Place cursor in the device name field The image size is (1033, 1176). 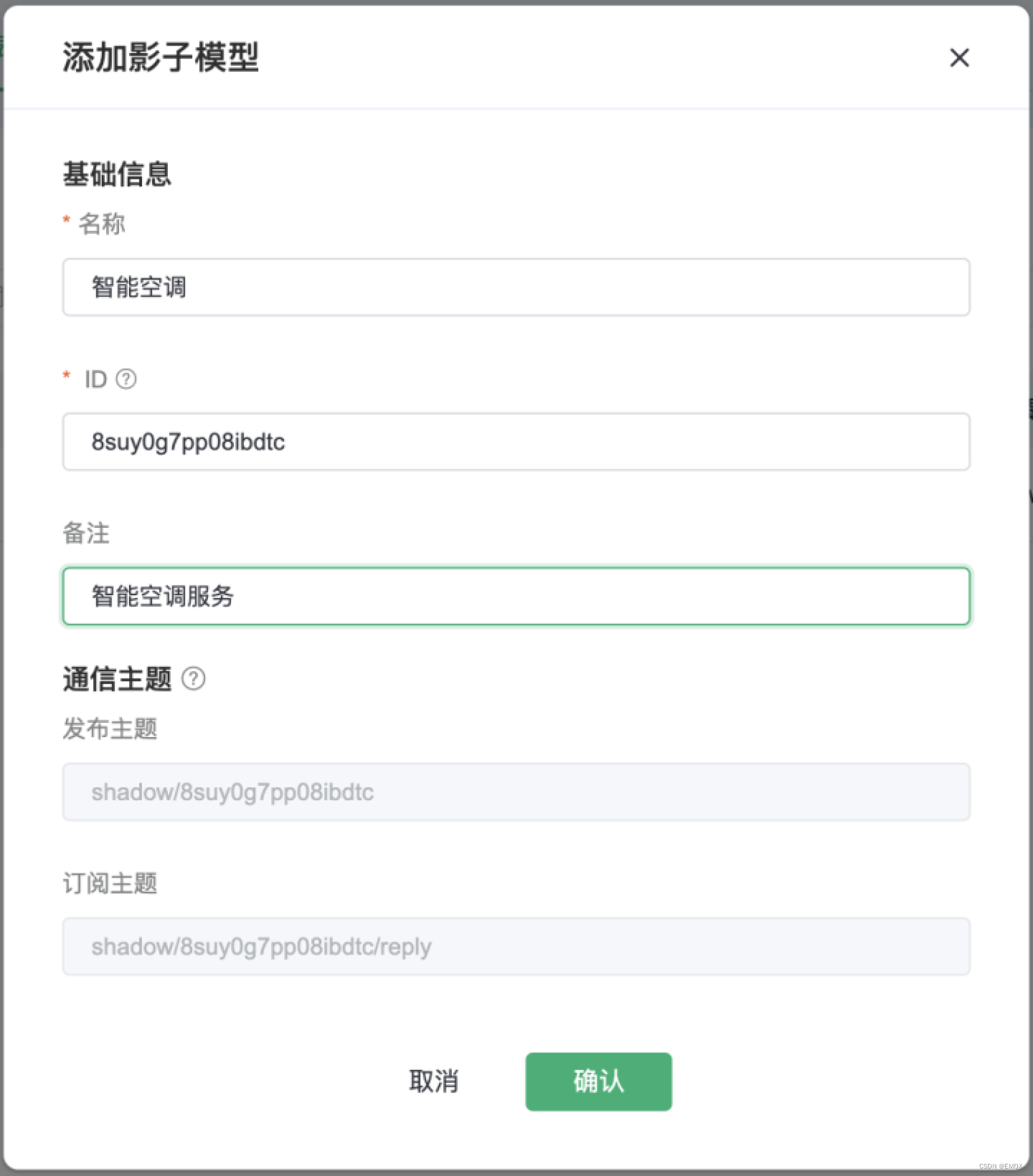(515, 287)
